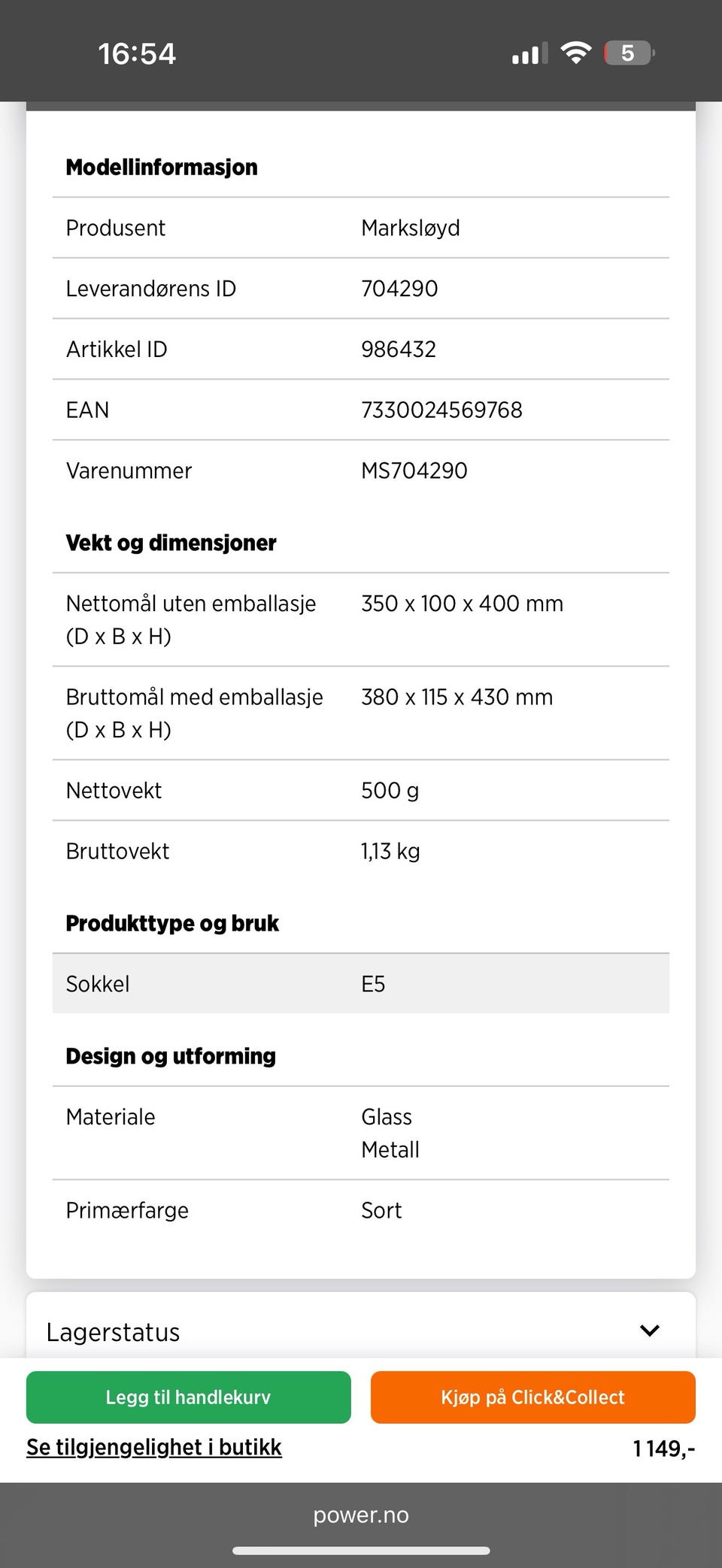Tap the Modellinformasjon section heading
The height and width of the screenshot is (1568, 722).
[162, 167]
